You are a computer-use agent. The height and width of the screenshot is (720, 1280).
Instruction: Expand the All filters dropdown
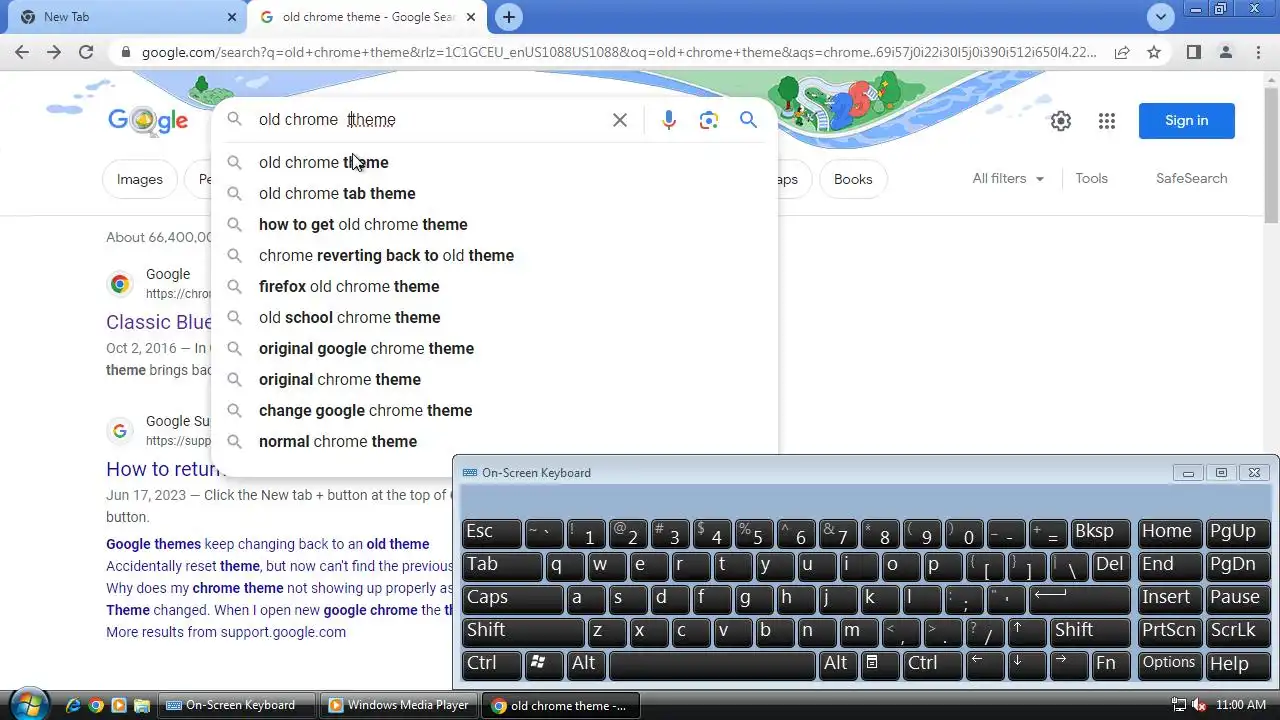click(1008, 178)
